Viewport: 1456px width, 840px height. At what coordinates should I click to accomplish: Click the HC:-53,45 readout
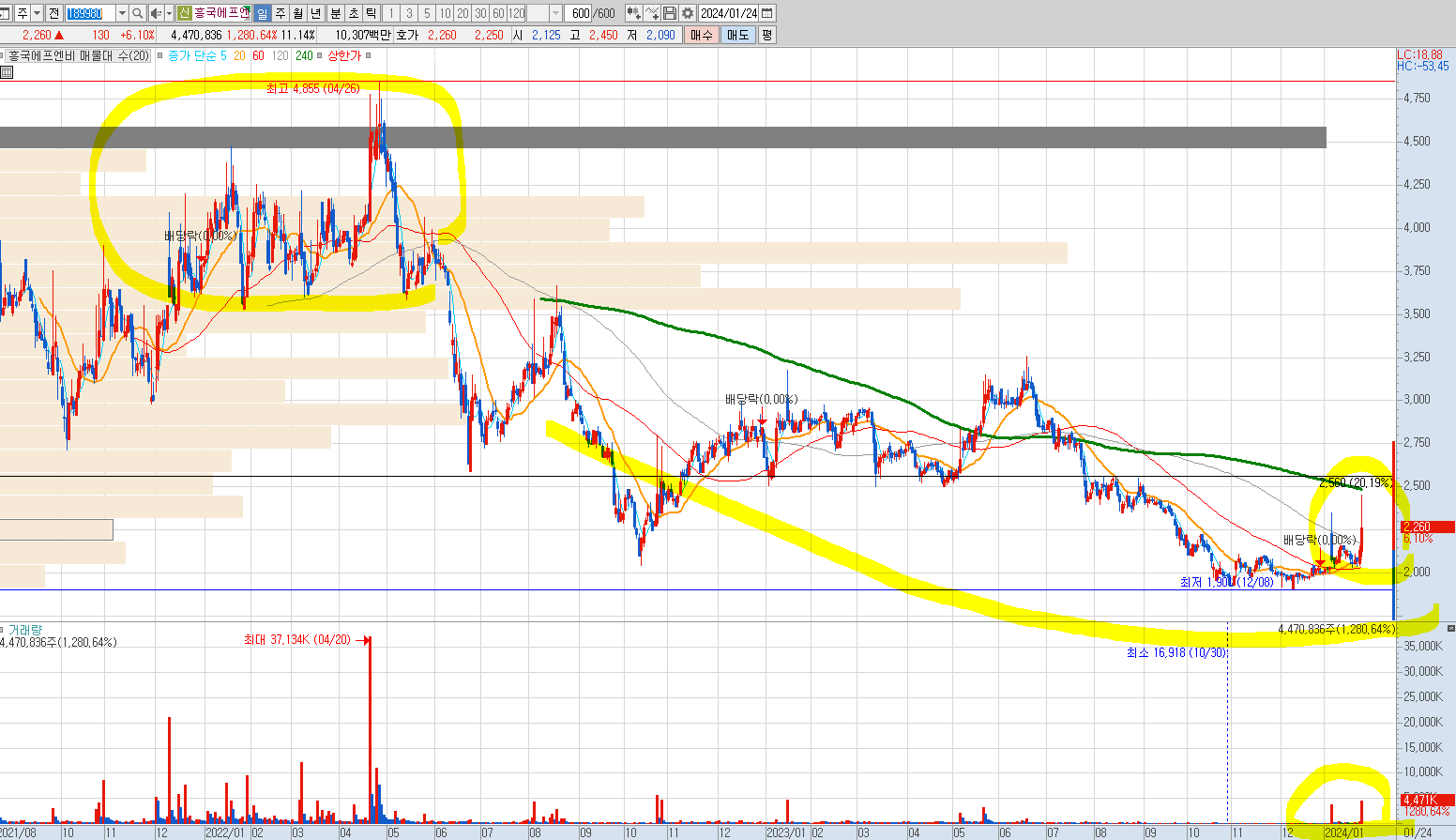[x=1422, y=66]
